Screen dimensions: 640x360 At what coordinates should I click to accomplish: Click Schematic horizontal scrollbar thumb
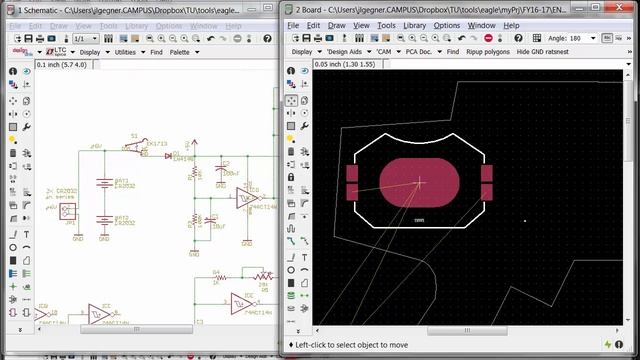pyautogui.click(x=136, y=329)
